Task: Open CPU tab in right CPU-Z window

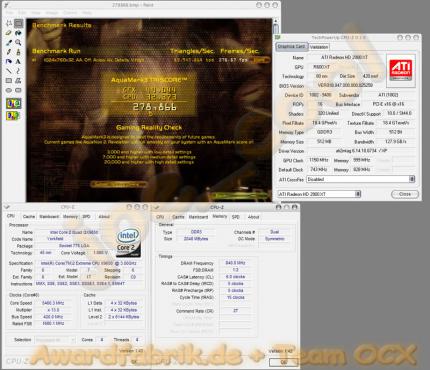Action: click(x=160, y=217)
